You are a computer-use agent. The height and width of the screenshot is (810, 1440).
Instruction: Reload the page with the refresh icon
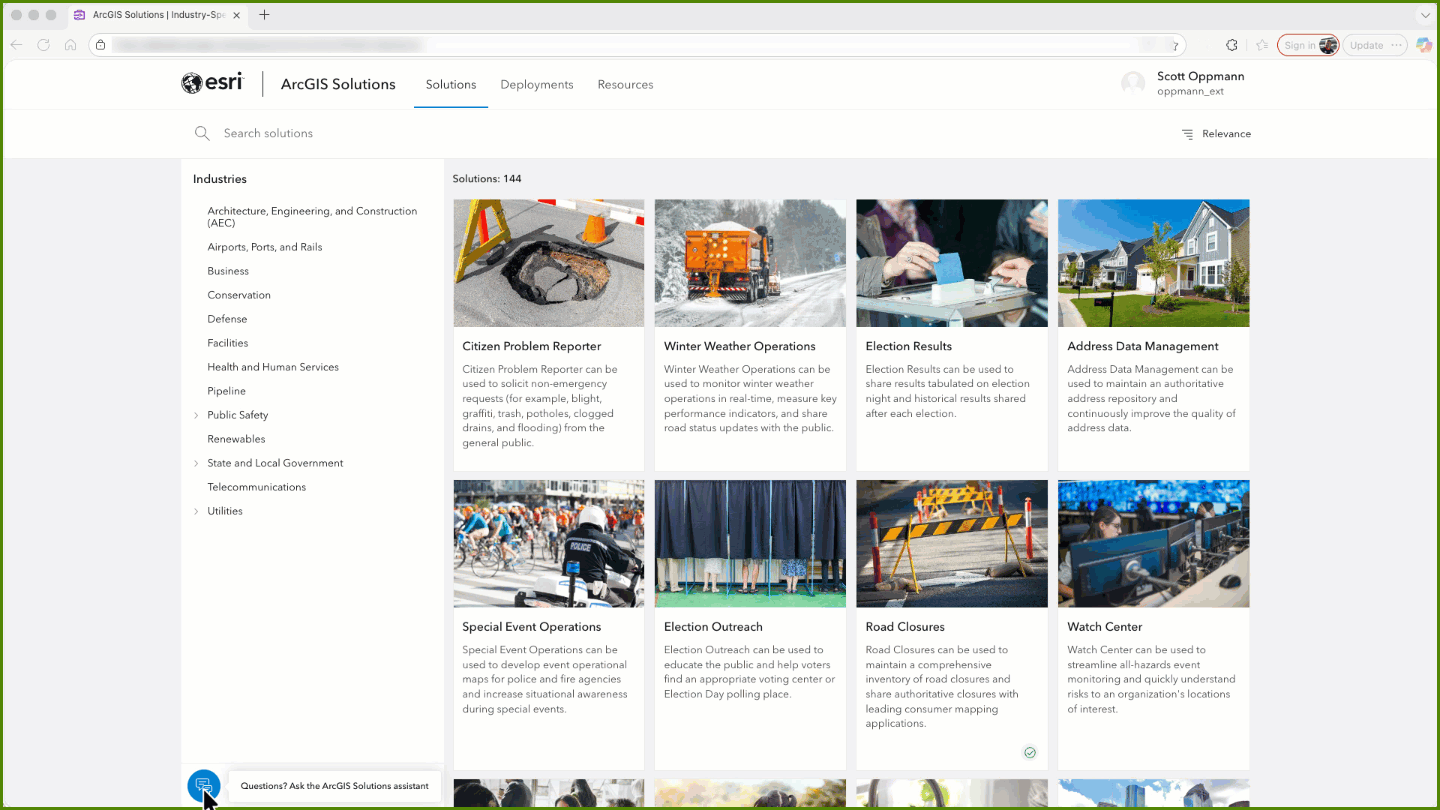[x=43, y=45]
